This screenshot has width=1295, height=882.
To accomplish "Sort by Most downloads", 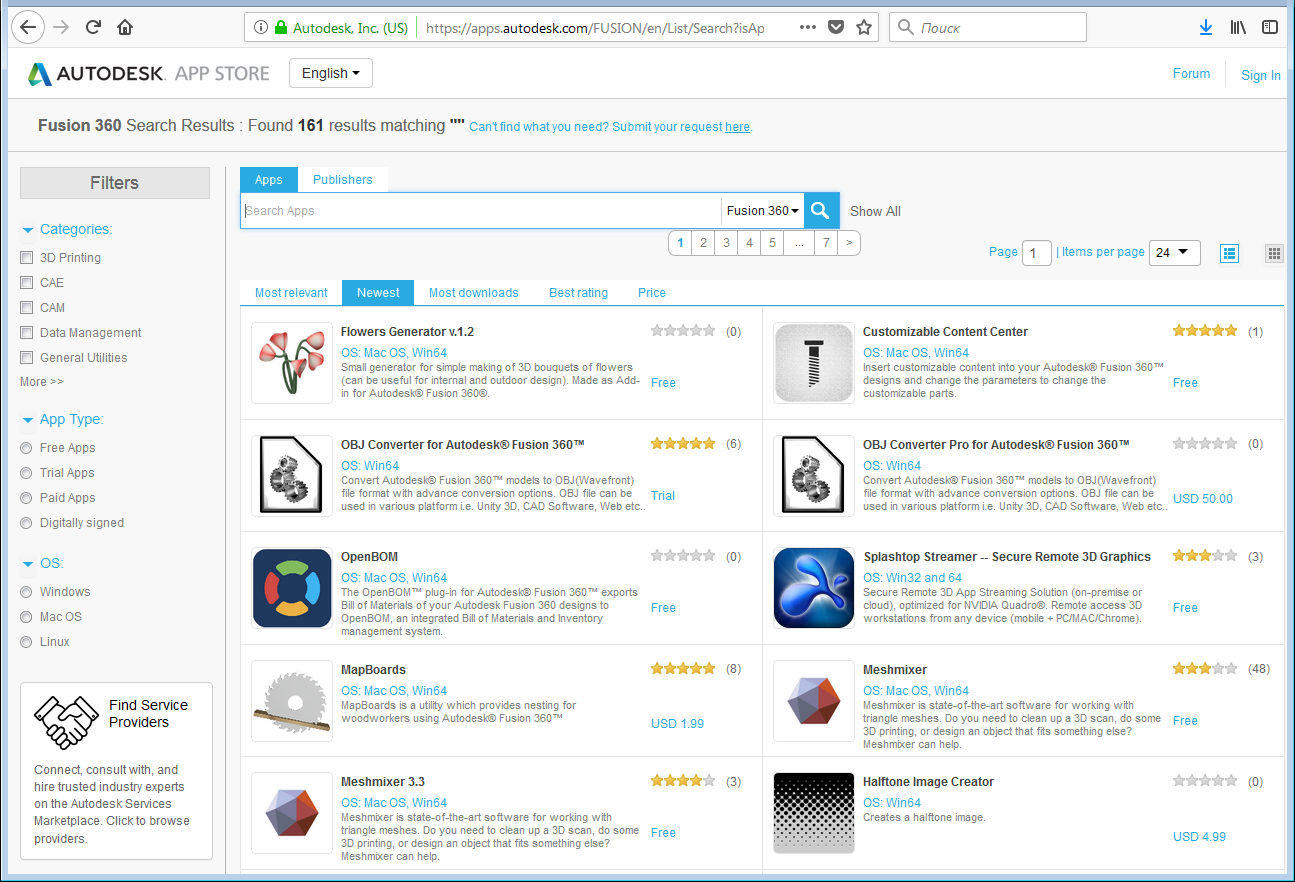I will click(x=474, y=293).
